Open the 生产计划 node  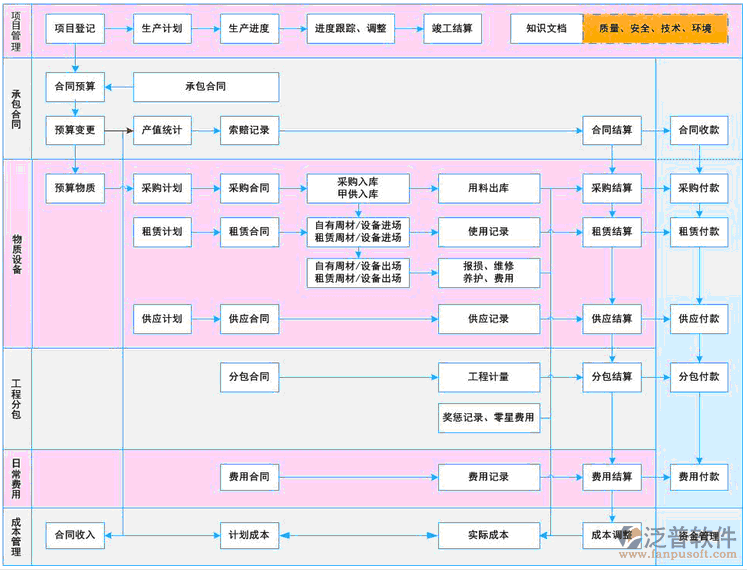pos(162,29)
